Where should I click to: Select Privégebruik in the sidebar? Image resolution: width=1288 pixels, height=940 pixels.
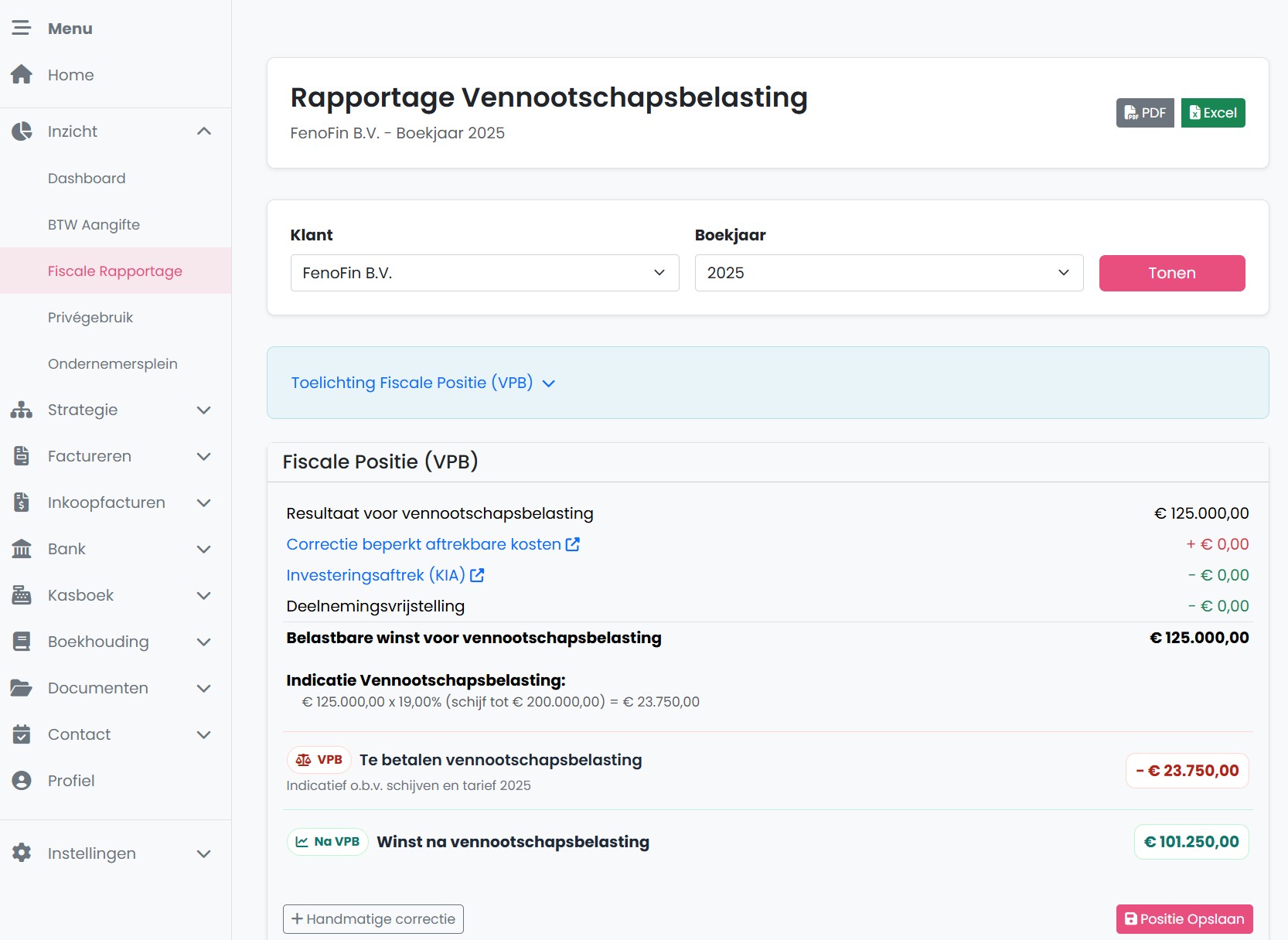pos(90,318)
